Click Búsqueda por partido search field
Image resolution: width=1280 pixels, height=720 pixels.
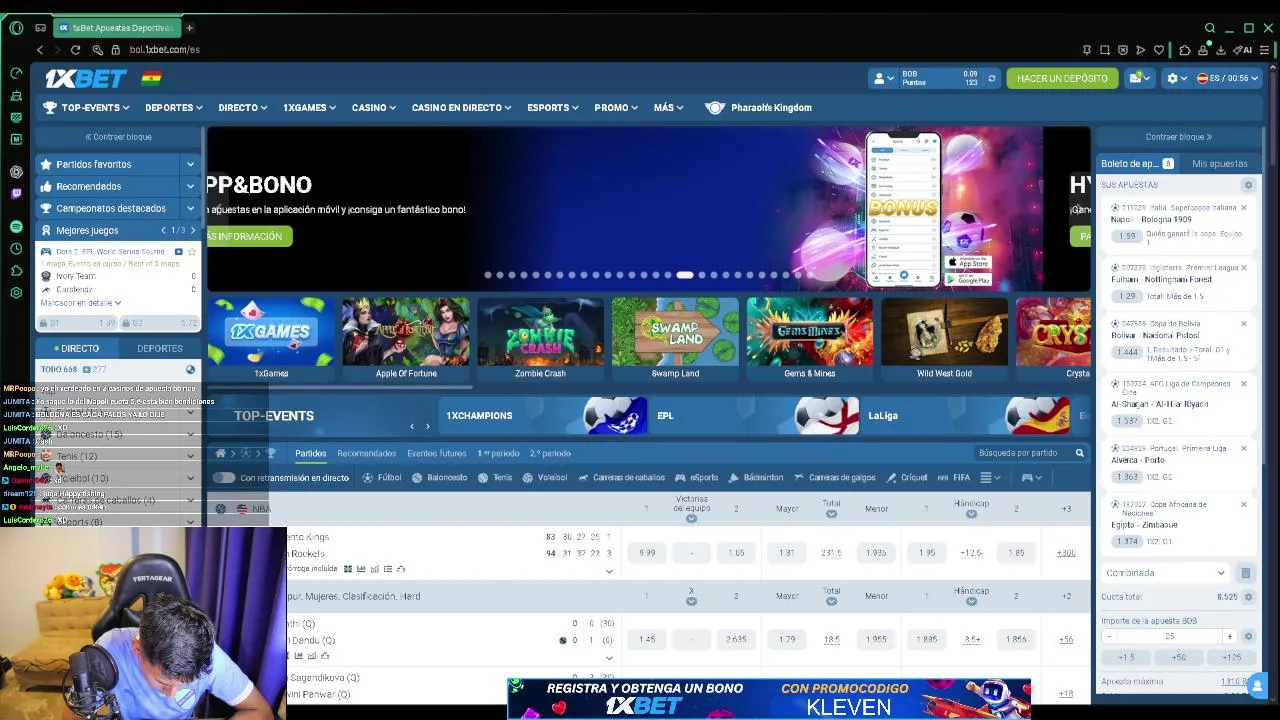(1024, 453)
